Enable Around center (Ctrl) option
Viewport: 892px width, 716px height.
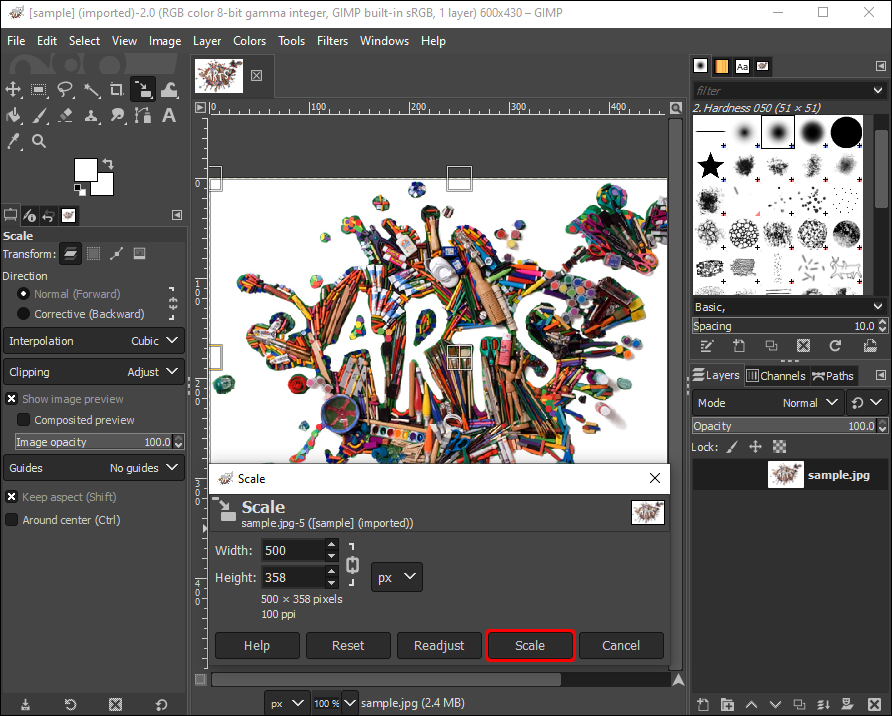(x=12, y=520)
